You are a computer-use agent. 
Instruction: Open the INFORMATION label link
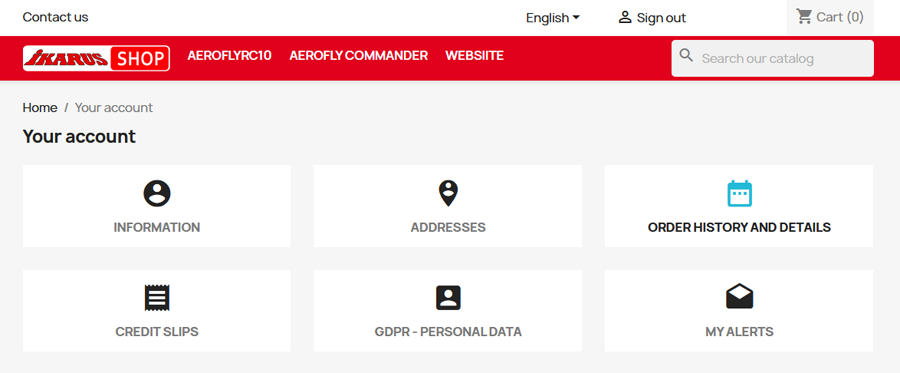[157, 227]
